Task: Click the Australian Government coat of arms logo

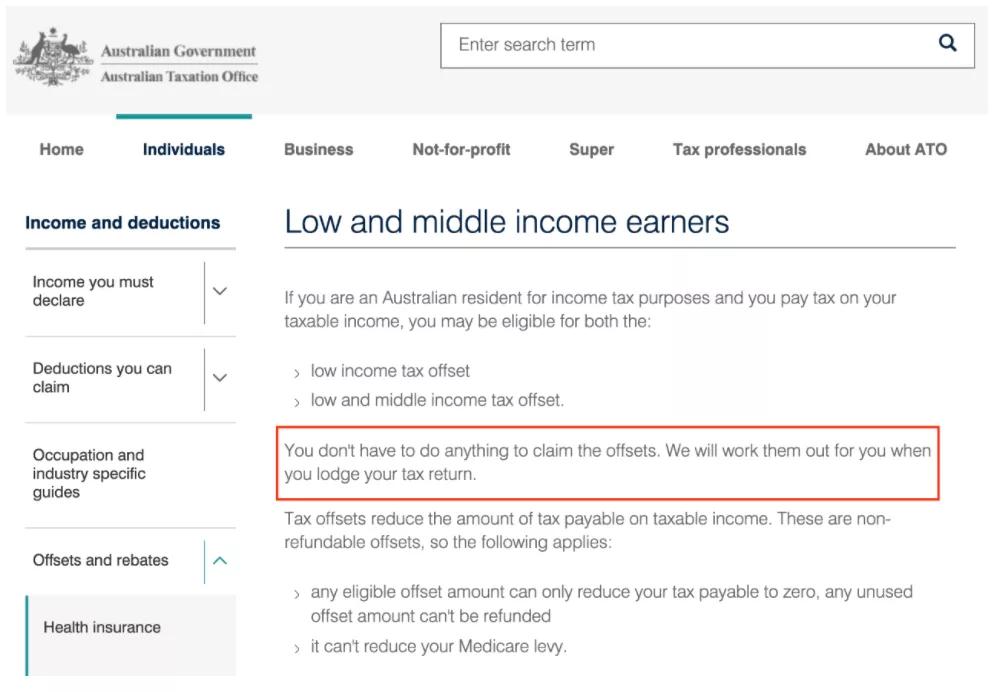Action: [x=53, y=58]
